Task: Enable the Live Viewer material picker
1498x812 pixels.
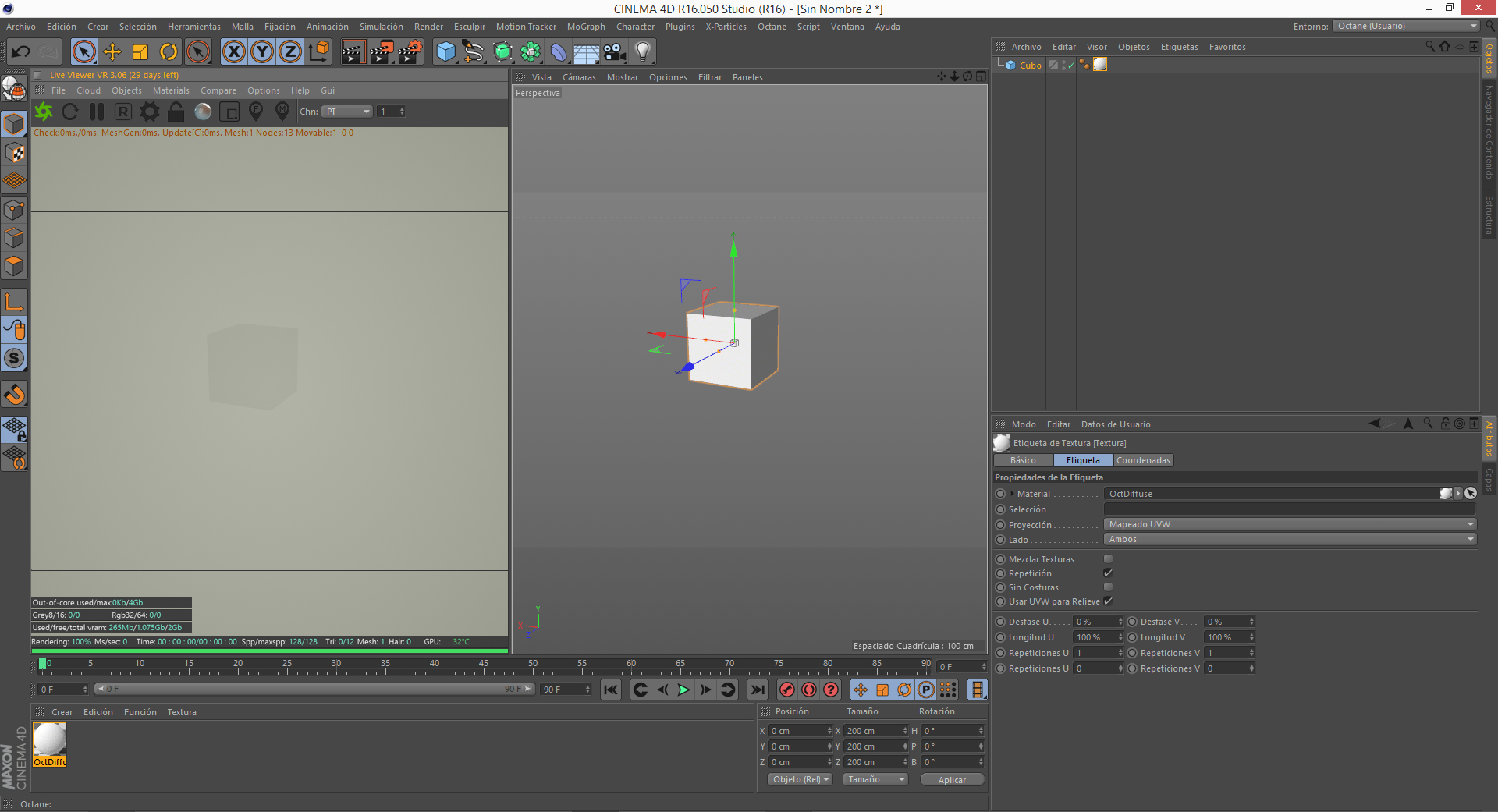Action: pos(282,112)
